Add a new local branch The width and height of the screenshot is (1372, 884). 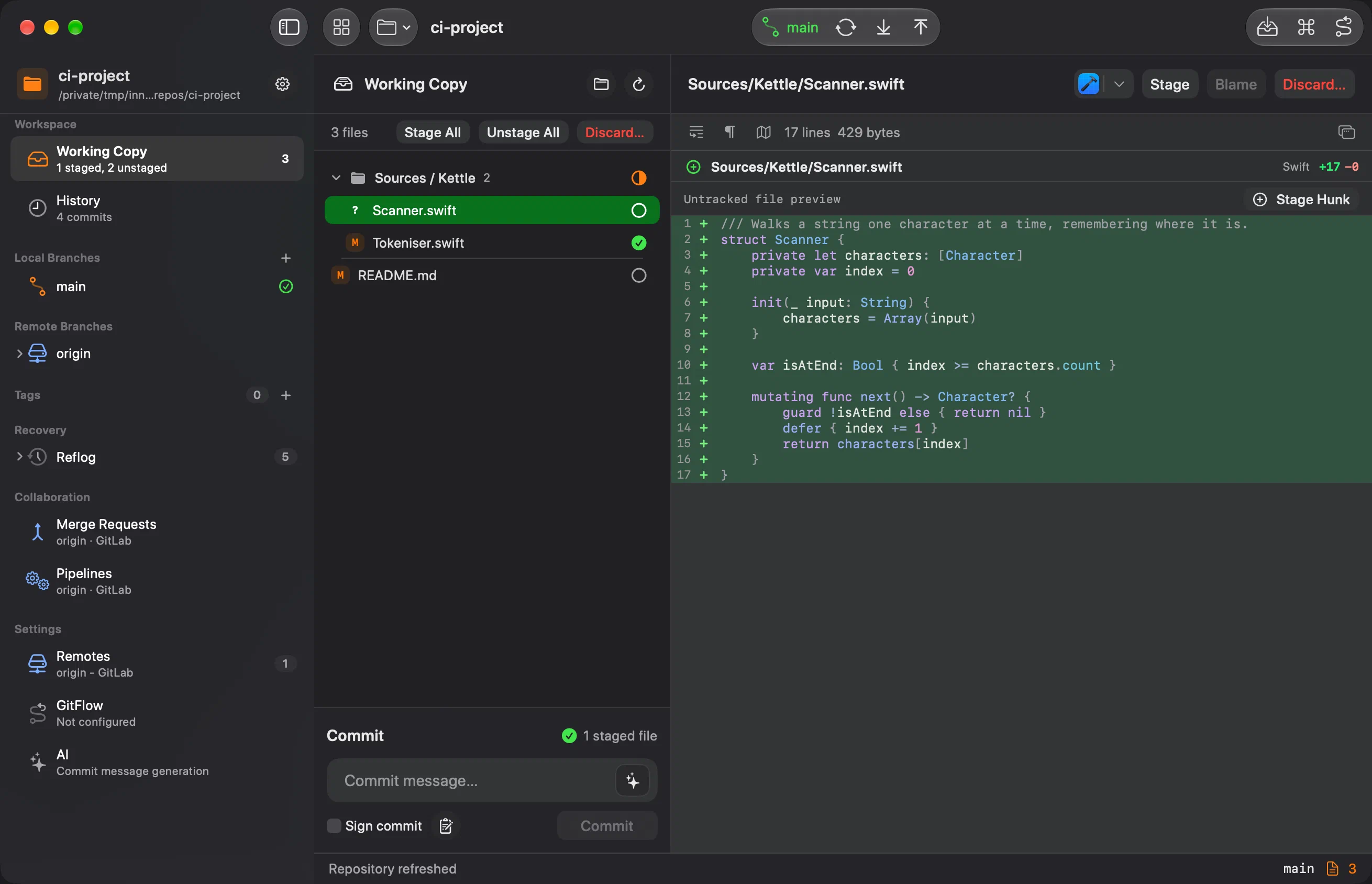286,258
